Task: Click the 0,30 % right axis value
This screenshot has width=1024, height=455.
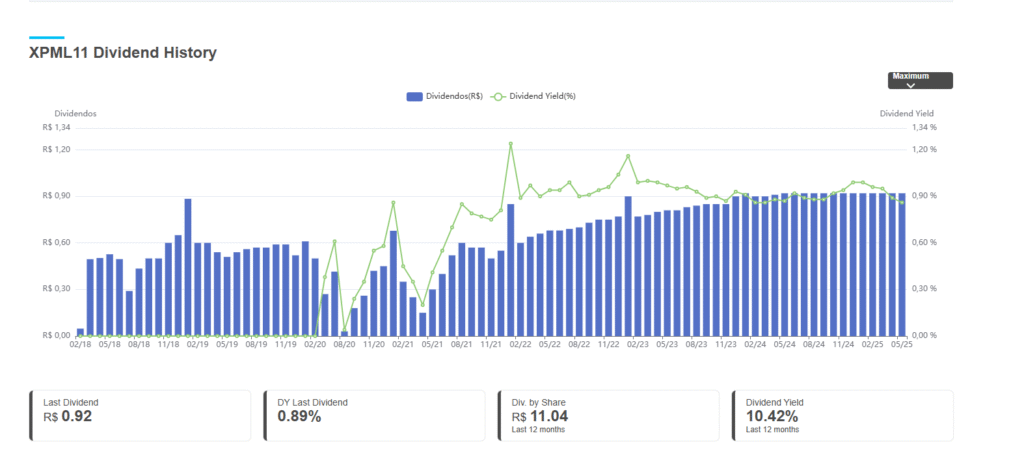Action: click(x=925, y=289)
